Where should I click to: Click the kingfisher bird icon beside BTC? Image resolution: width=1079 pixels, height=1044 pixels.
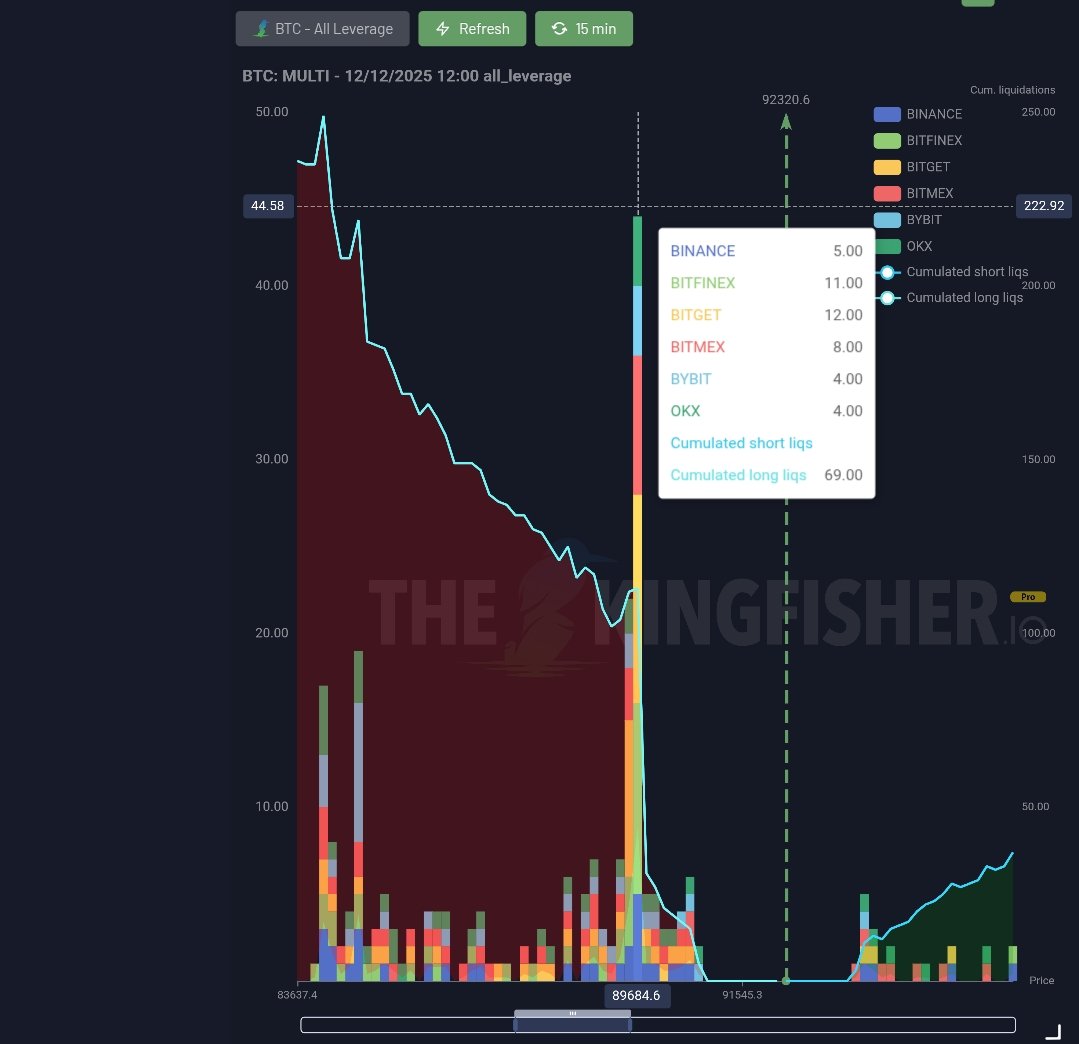(x=261, y=29)
